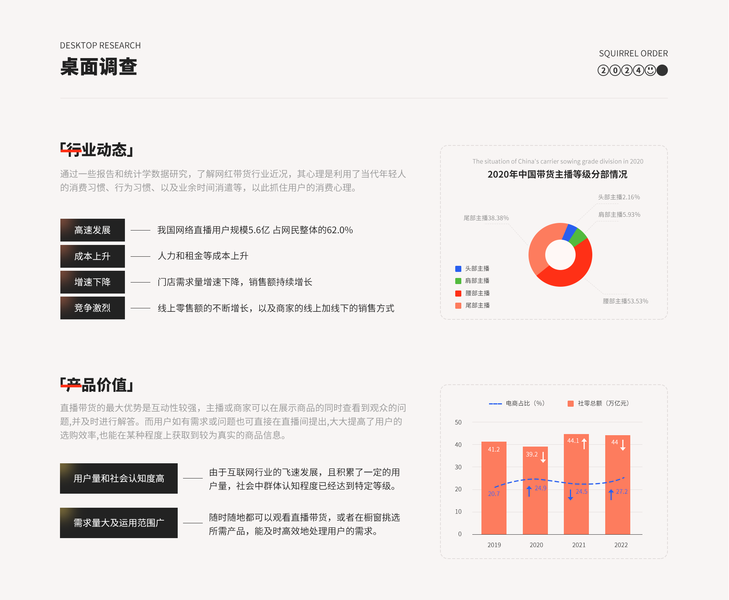Select the blue 头部主播 legend swatch
729x600 pixels.
click(x=458, y=269)
